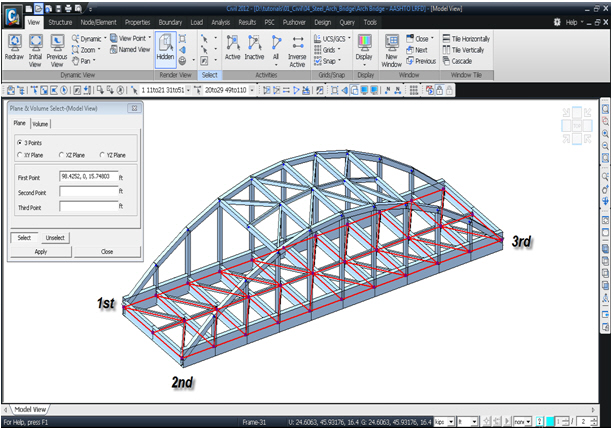Click the Second Point input field

coord(88,192)
